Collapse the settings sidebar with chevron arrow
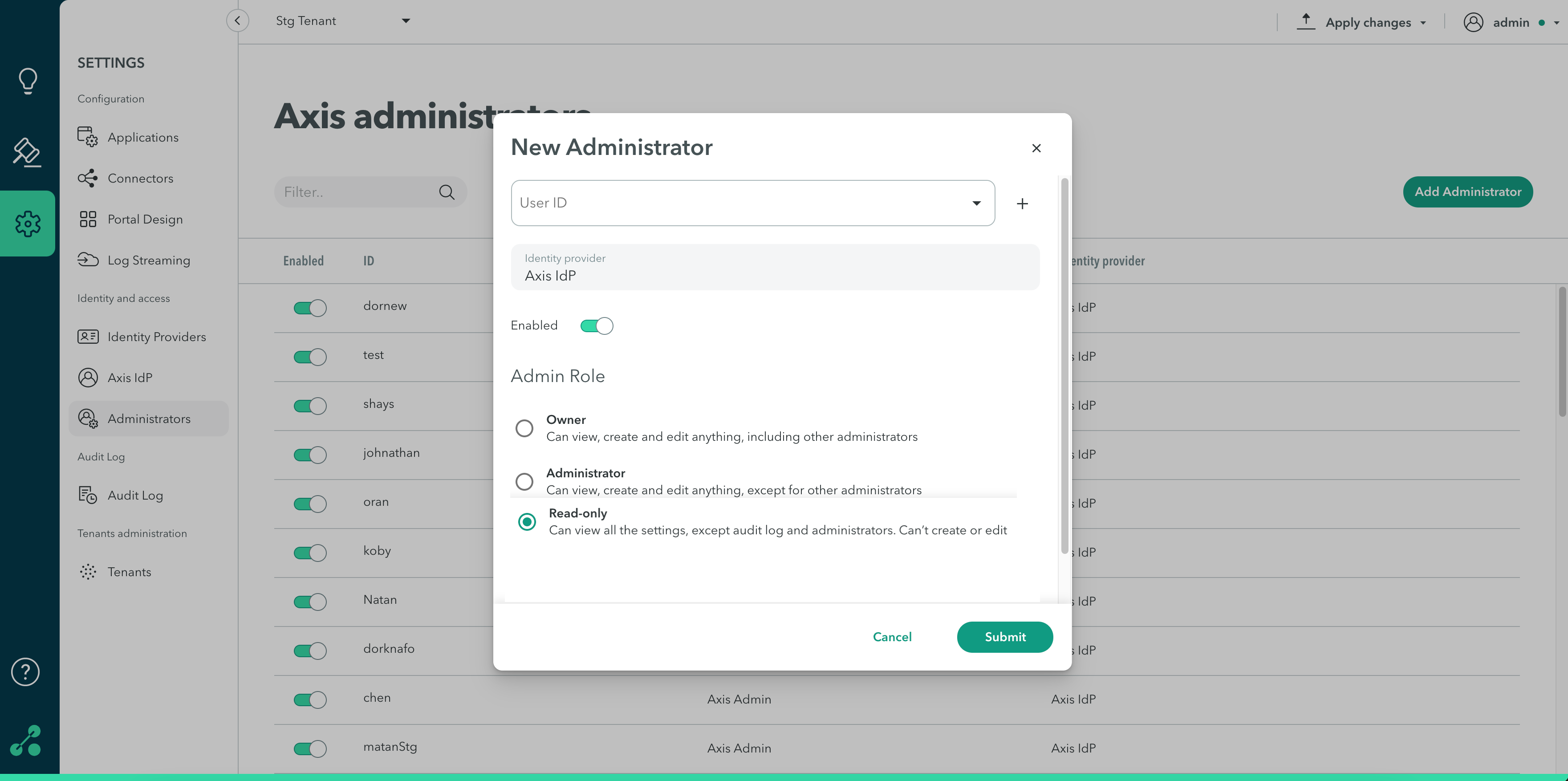The height and width of the screenshot is (781, 1568). coord(237,20)
